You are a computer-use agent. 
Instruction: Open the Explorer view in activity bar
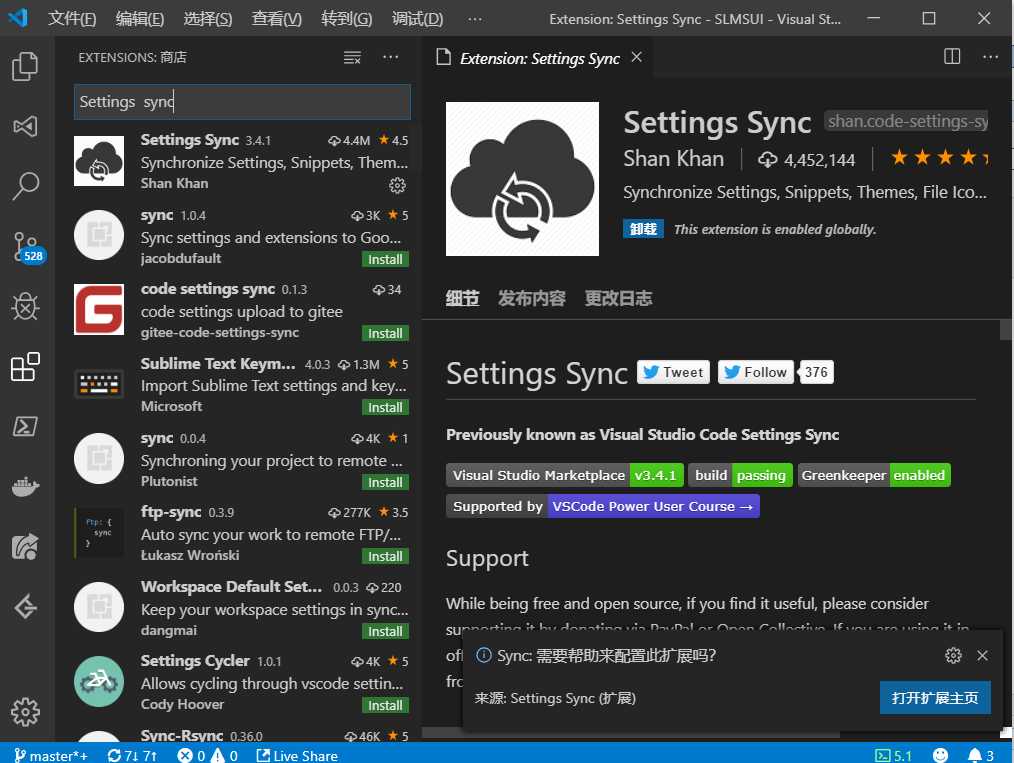coord(25,66)
